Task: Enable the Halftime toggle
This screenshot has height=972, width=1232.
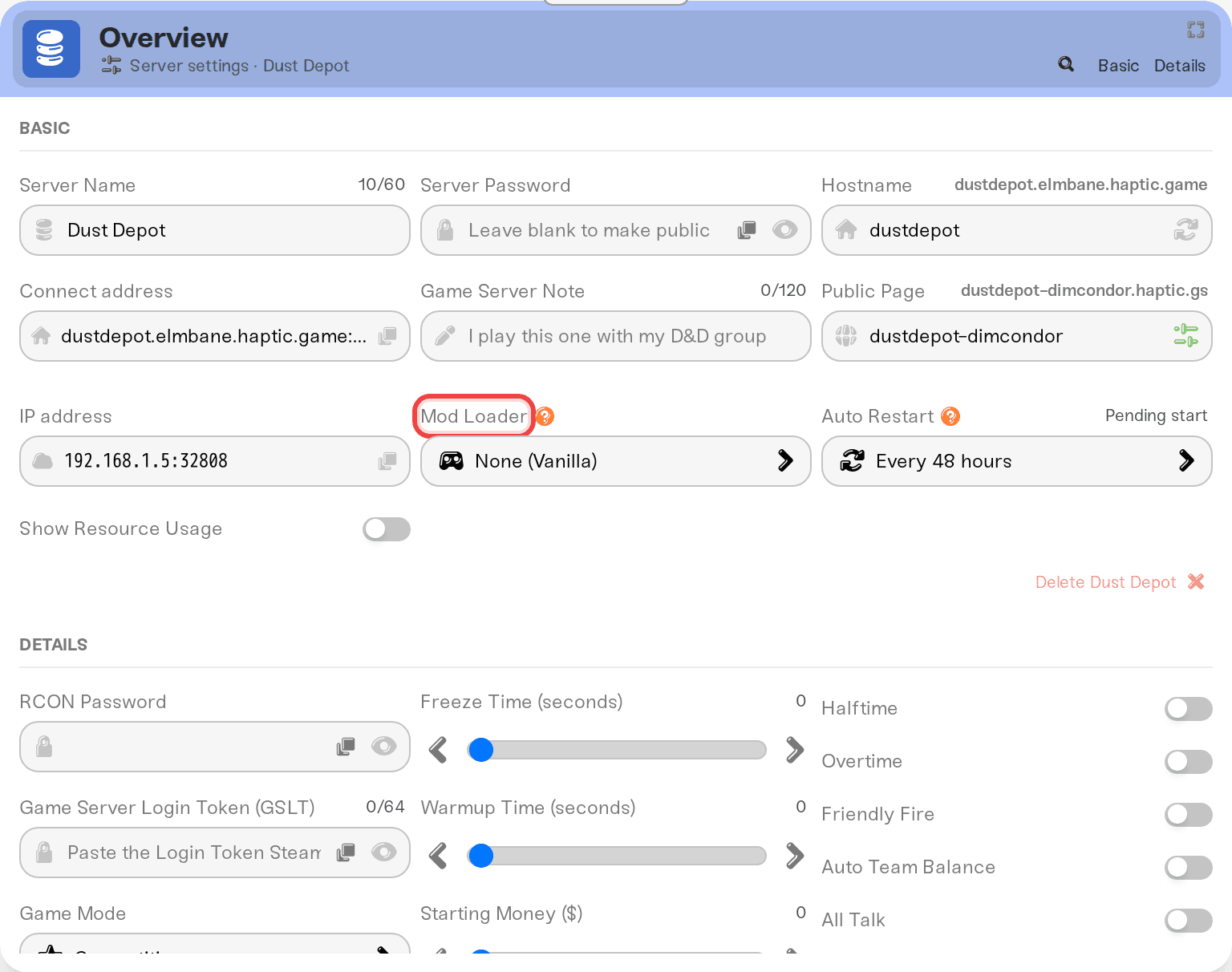Action: (x=1189, y=709)
